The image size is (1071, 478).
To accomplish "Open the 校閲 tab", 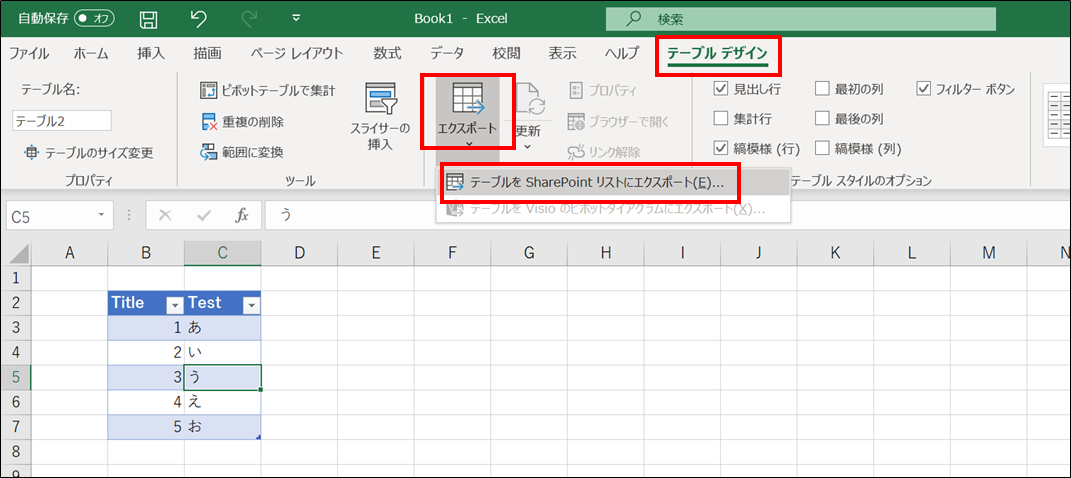I will (x=507, y=53).
